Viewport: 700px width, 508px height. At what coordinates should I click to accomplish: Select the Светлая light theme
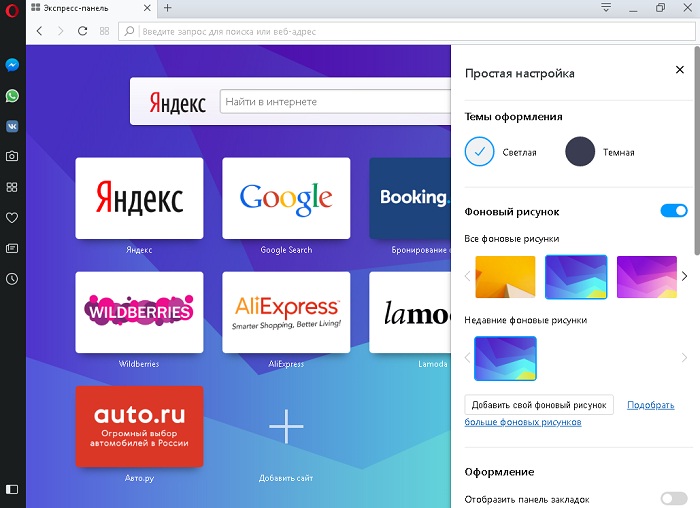click(x=479, y=152)
